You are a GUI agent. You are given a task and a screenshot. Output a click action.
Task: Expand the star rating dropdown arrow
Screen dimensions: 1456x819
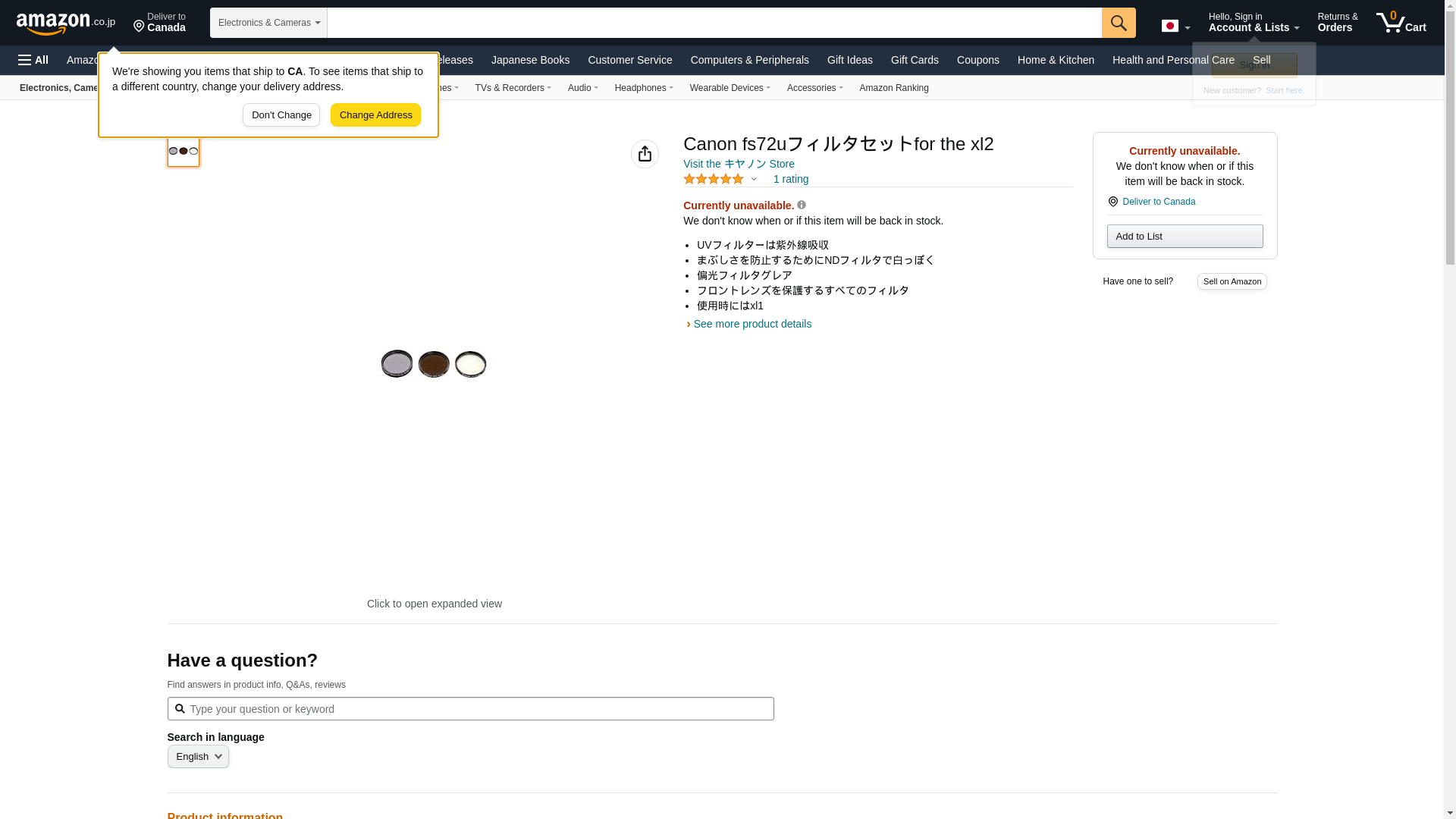tap(754, 180)
